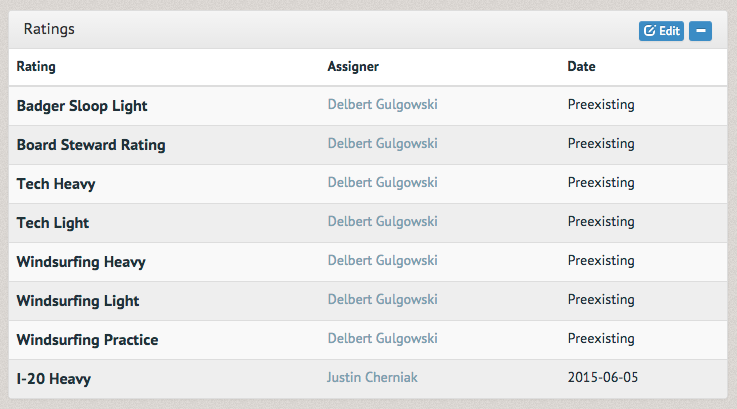737x409 pixels.
Task: Click the 2015-06-05 date cell
Action: point(603,378)
